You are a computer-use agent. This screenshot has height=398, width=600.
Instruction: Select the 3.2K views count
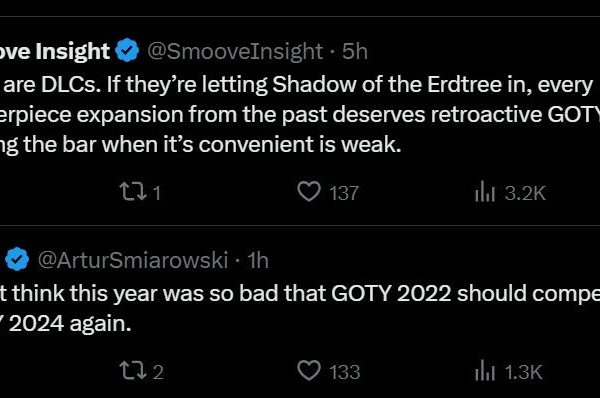[x=525, y=193]
